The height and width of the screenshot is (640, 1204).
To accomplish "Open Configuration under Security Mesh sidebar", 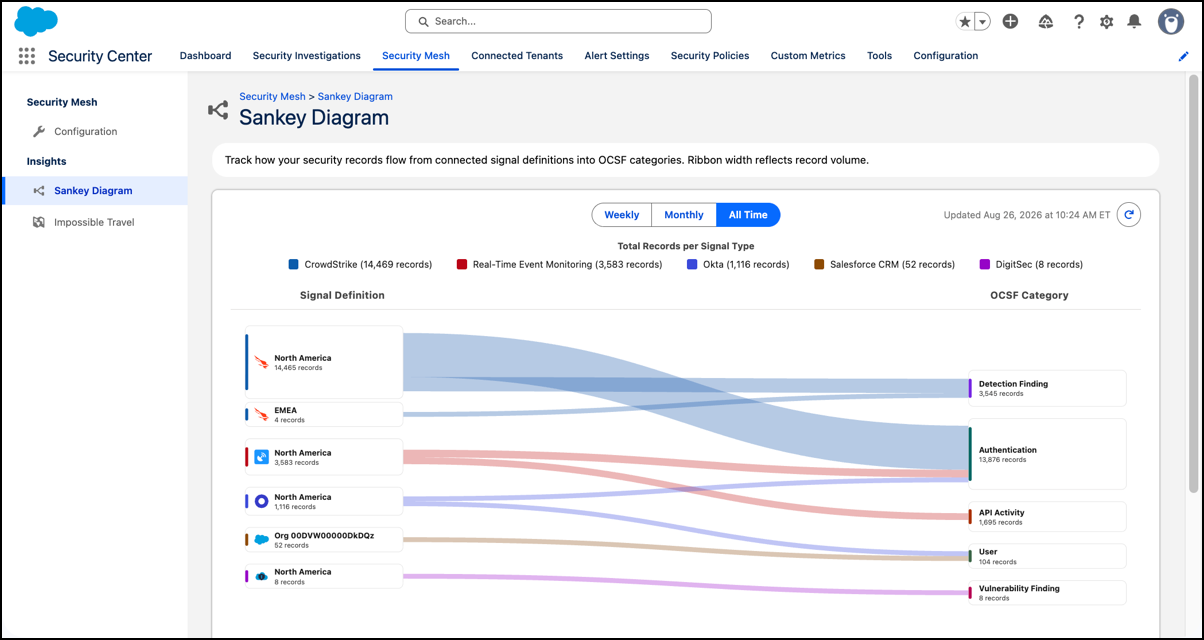I will tap(86, 131).
